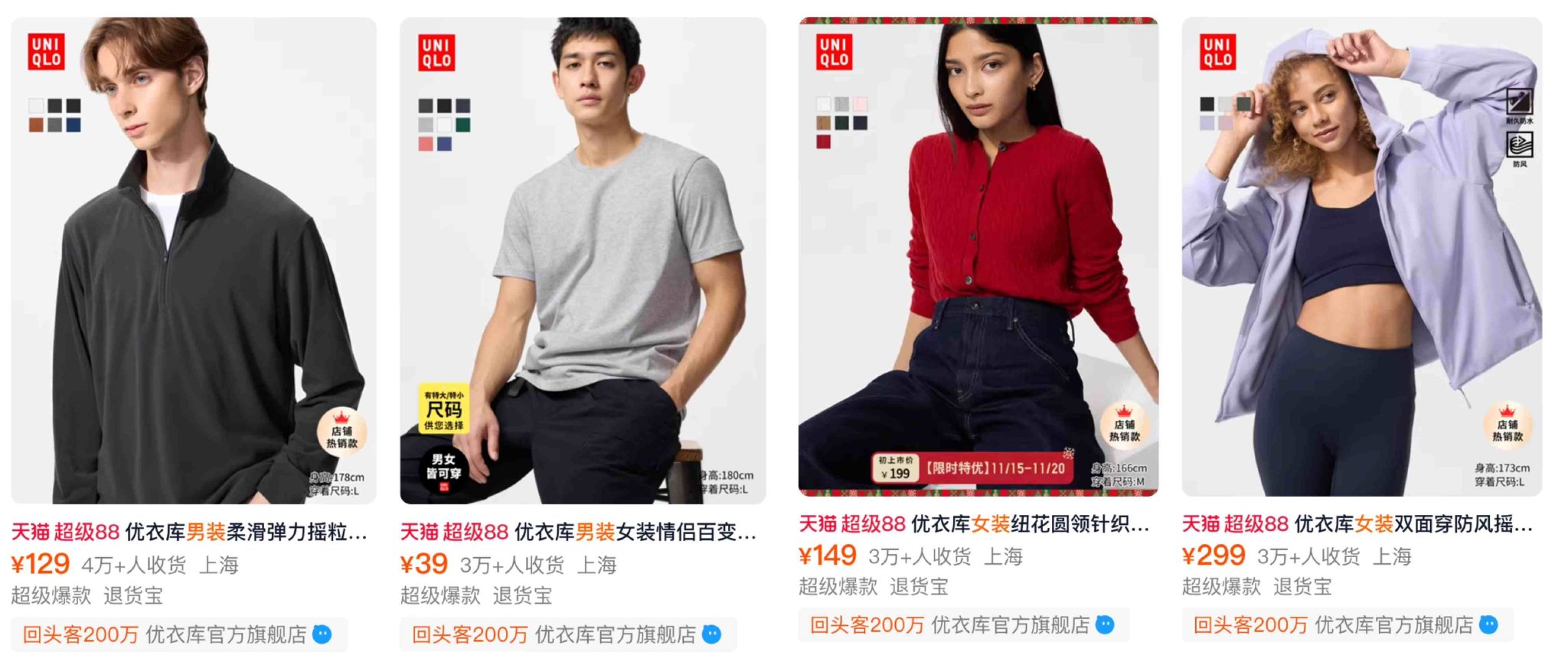This screenshot has width=1568, height=655.
Task: Click the UNIQLO logo on the red cardigan image
Action: tap(834, 51)
